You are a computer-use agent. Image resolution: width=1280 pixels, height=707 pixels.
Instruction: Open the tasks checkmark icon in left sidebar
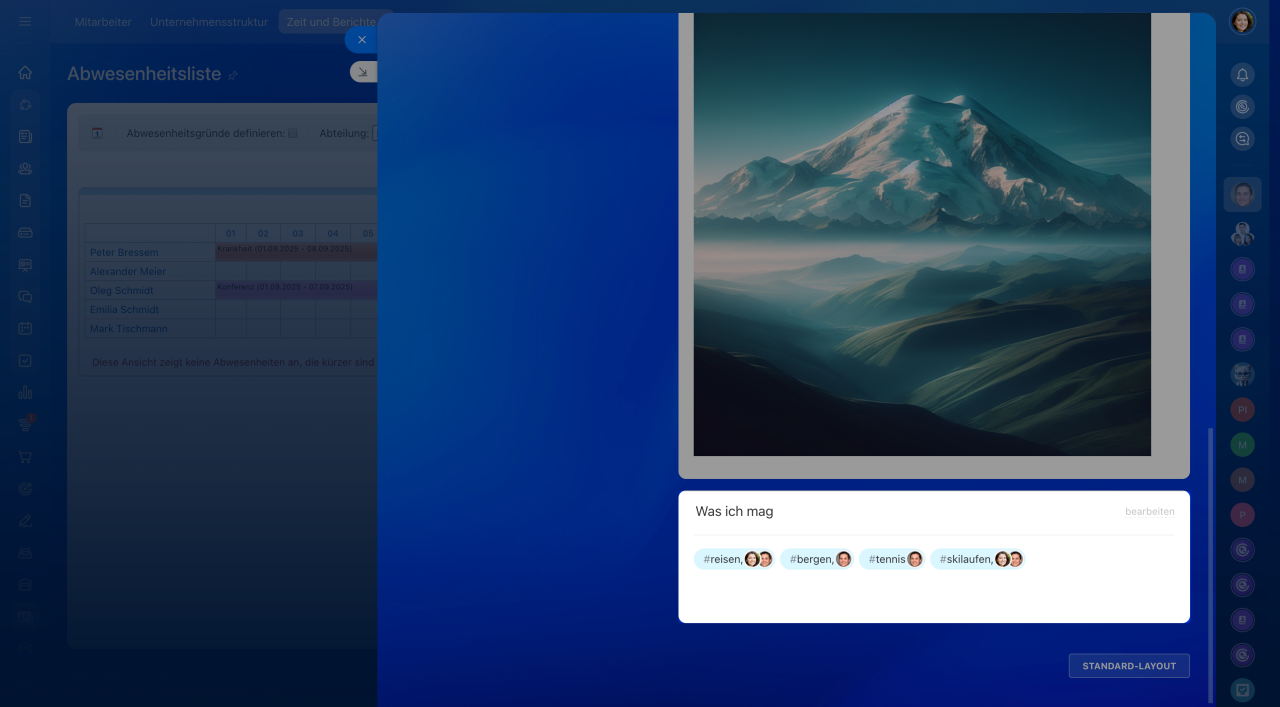coord(25,360)
